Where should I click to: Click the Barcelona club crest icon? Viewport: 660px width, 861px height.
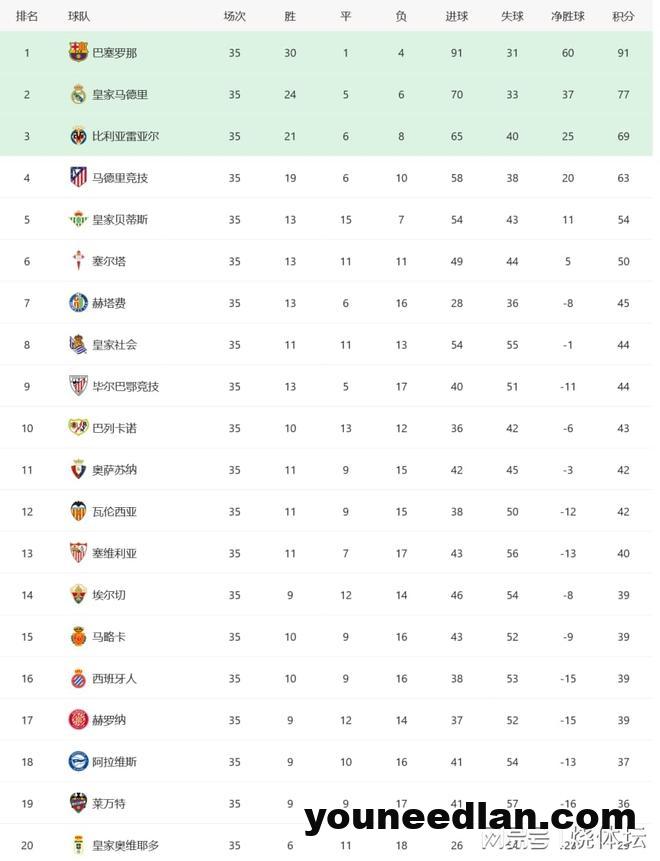point(78,52)
